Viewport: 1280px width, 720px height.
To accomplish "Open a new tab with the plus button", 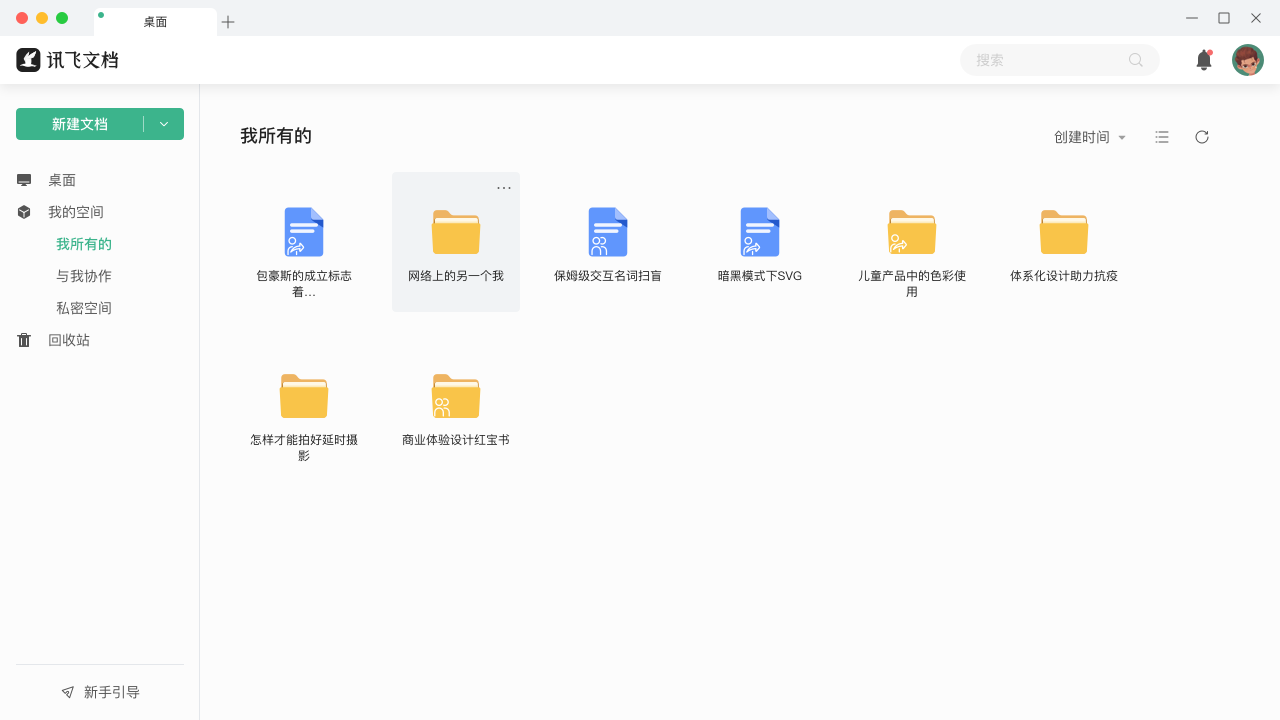I will pyautogui.click(x=228, y=21).
